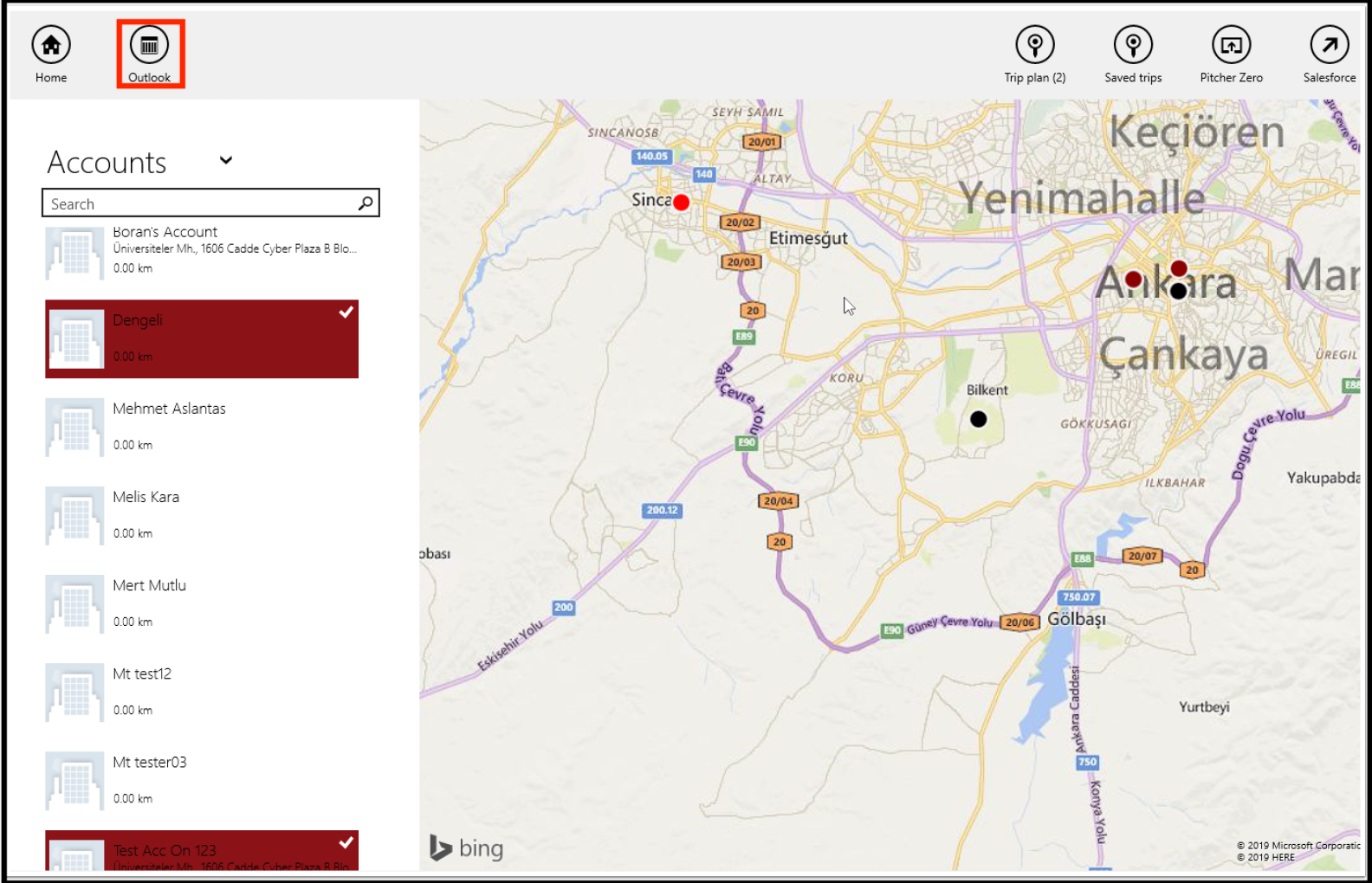
Task: Uncheck the selected Dengeli account checkmark
Action: [346, 313]
